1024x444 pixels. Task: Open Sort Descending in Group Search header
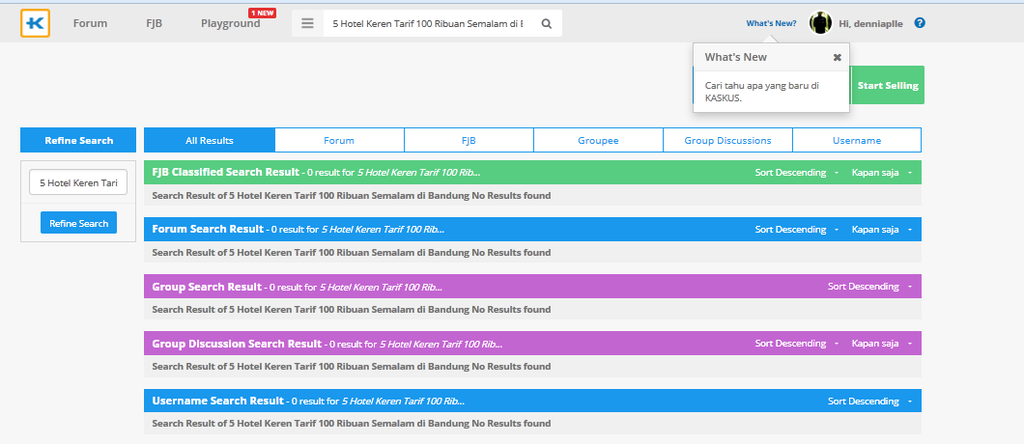pyautogui.click(x=870, y=287)
